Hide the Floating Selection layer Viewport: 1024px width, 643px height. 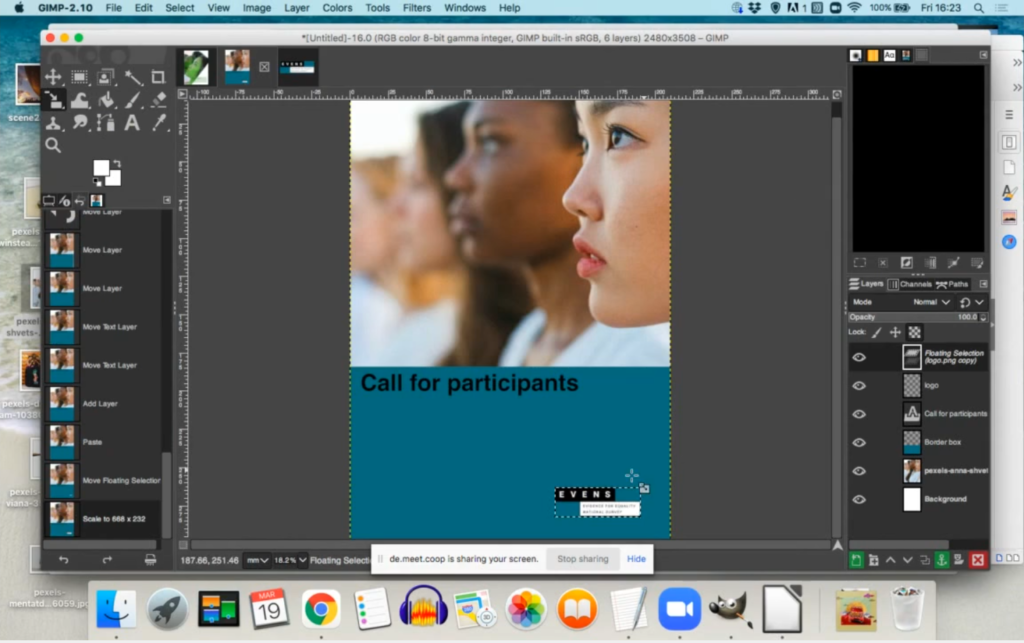pos(859,357)
